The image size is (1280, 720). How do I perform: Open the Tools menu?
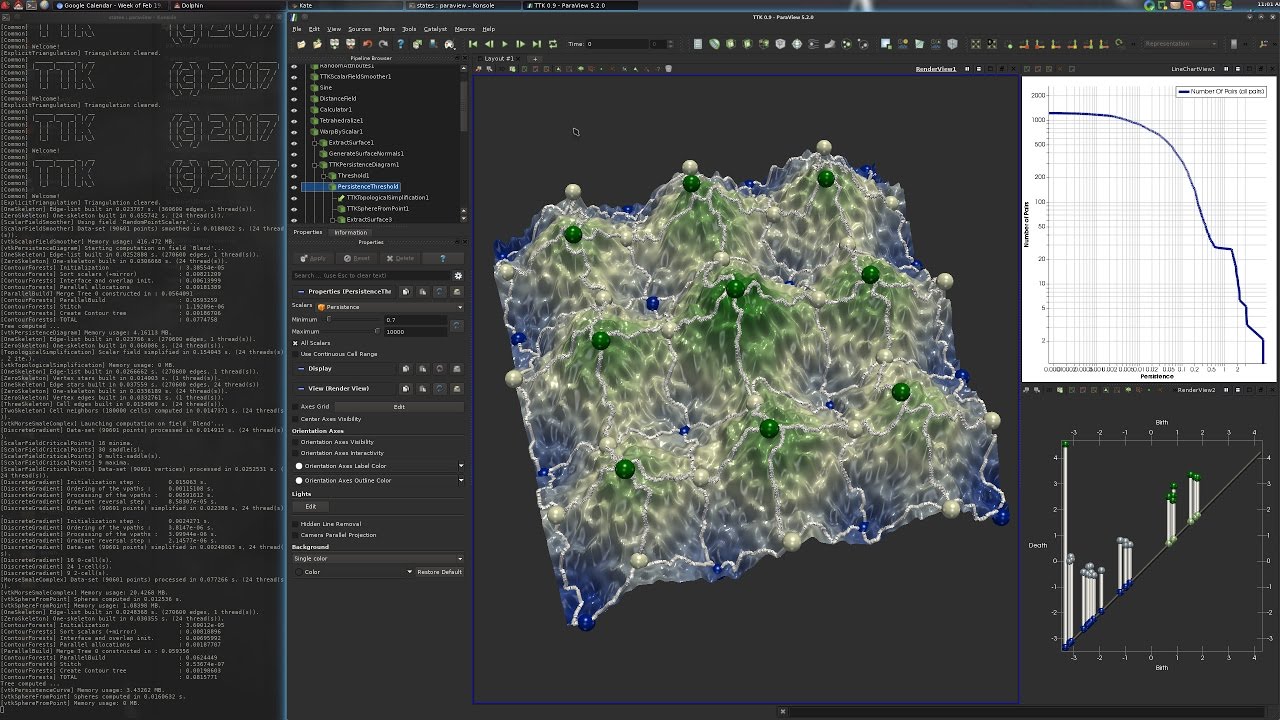point(409,29)
